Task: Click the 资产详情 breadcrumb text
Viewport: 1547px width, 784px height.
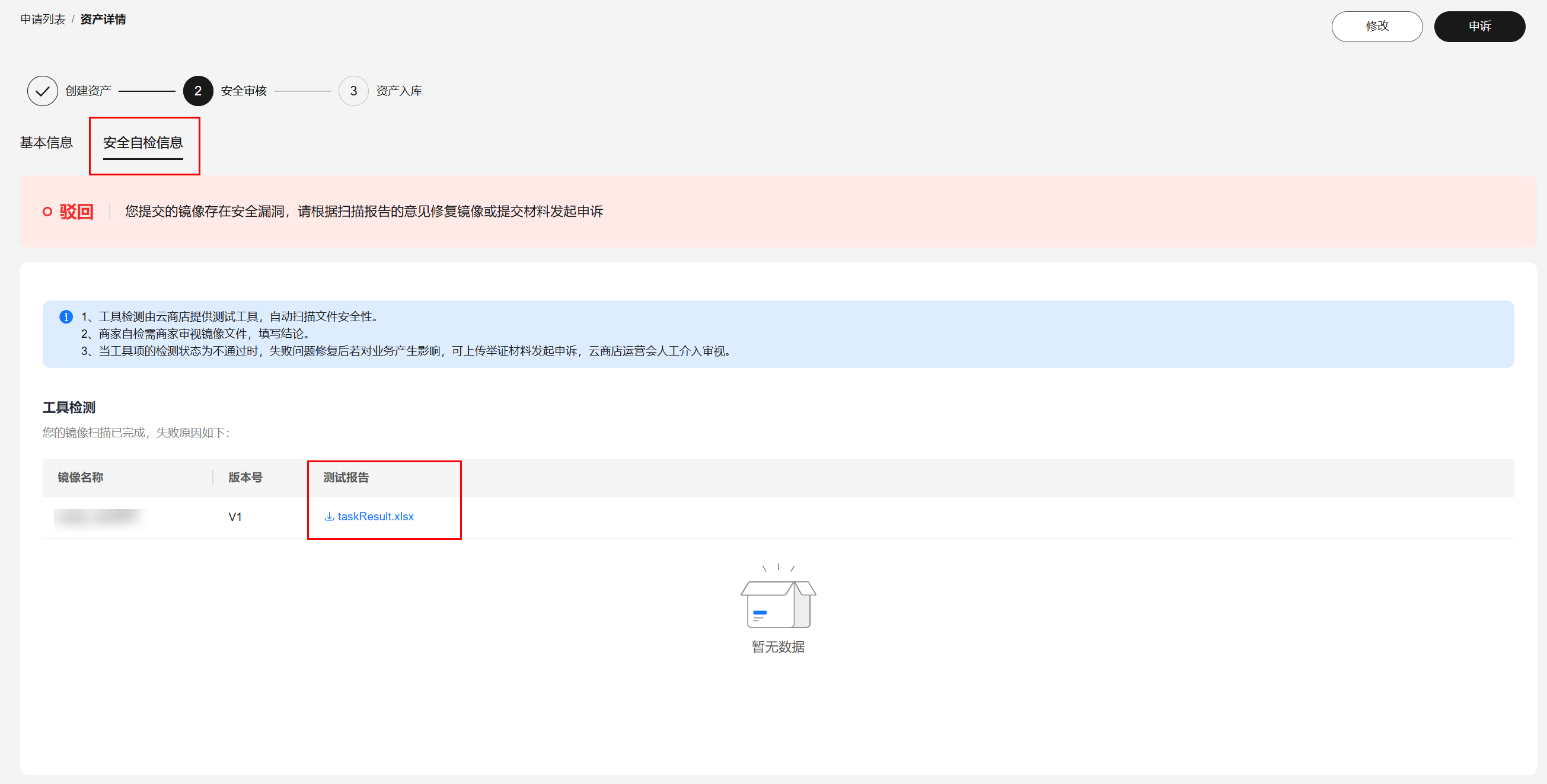Action: point(103,19)
